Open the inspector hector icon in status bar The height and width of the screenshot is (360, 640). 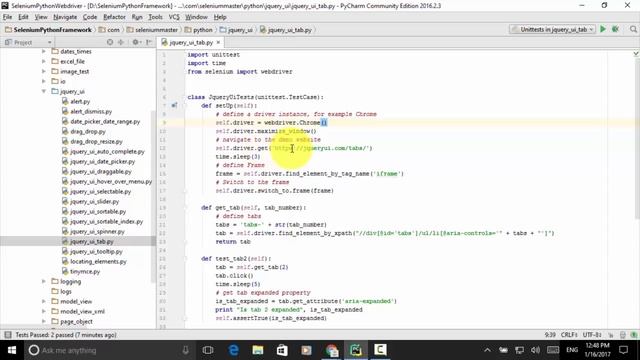tap(623, 335)
